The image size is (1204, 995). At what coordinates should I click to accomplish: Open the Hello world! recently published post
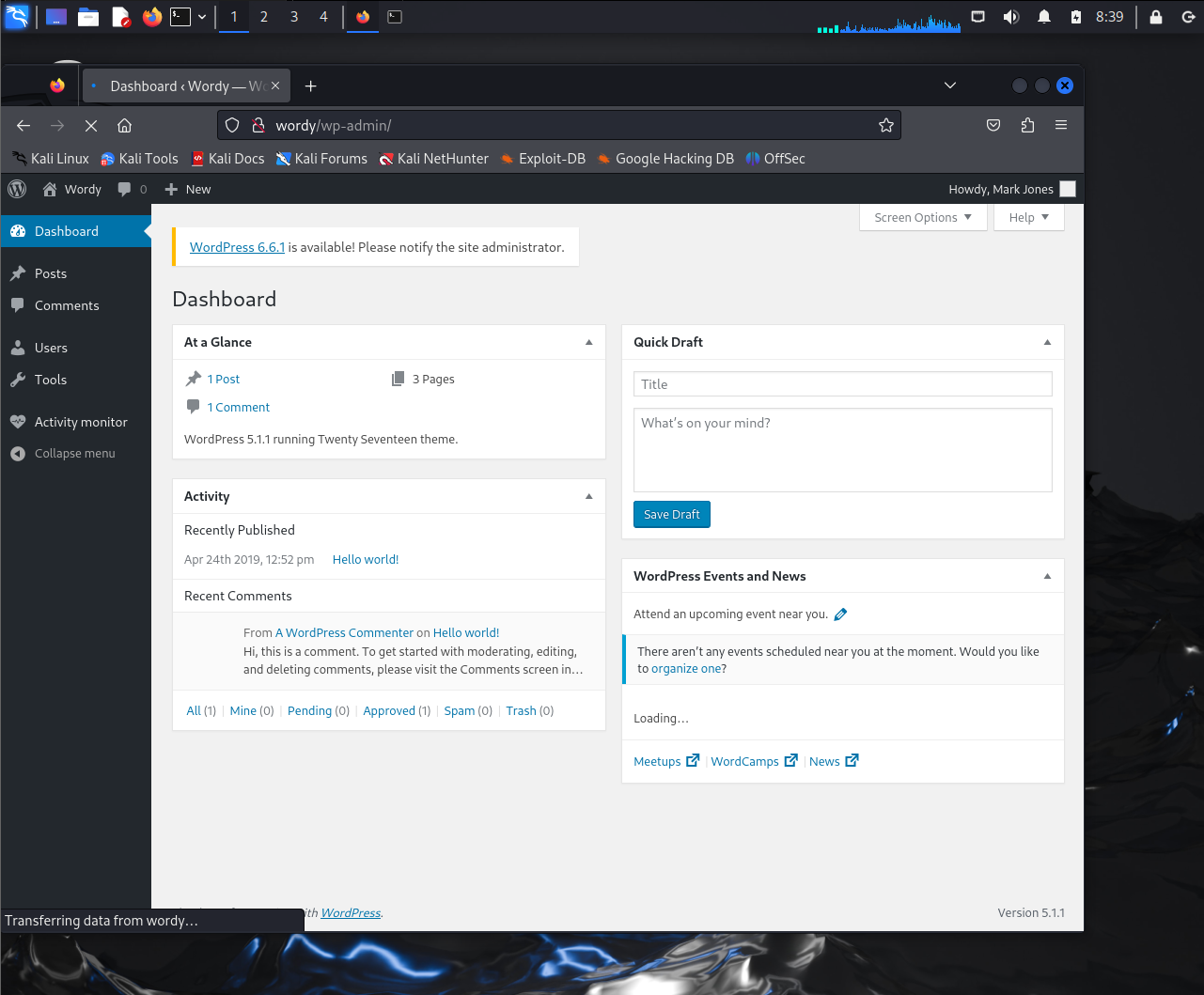(x=366, y=559)
